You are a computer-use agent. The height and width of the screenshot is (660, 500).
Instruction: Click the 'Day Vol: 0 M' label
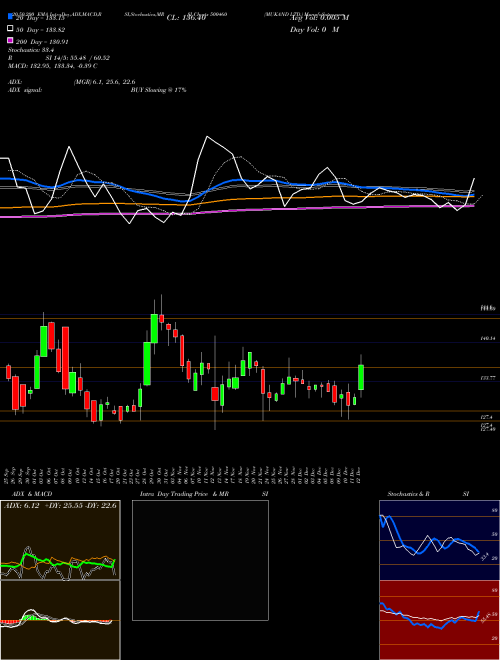click(314, 30)
